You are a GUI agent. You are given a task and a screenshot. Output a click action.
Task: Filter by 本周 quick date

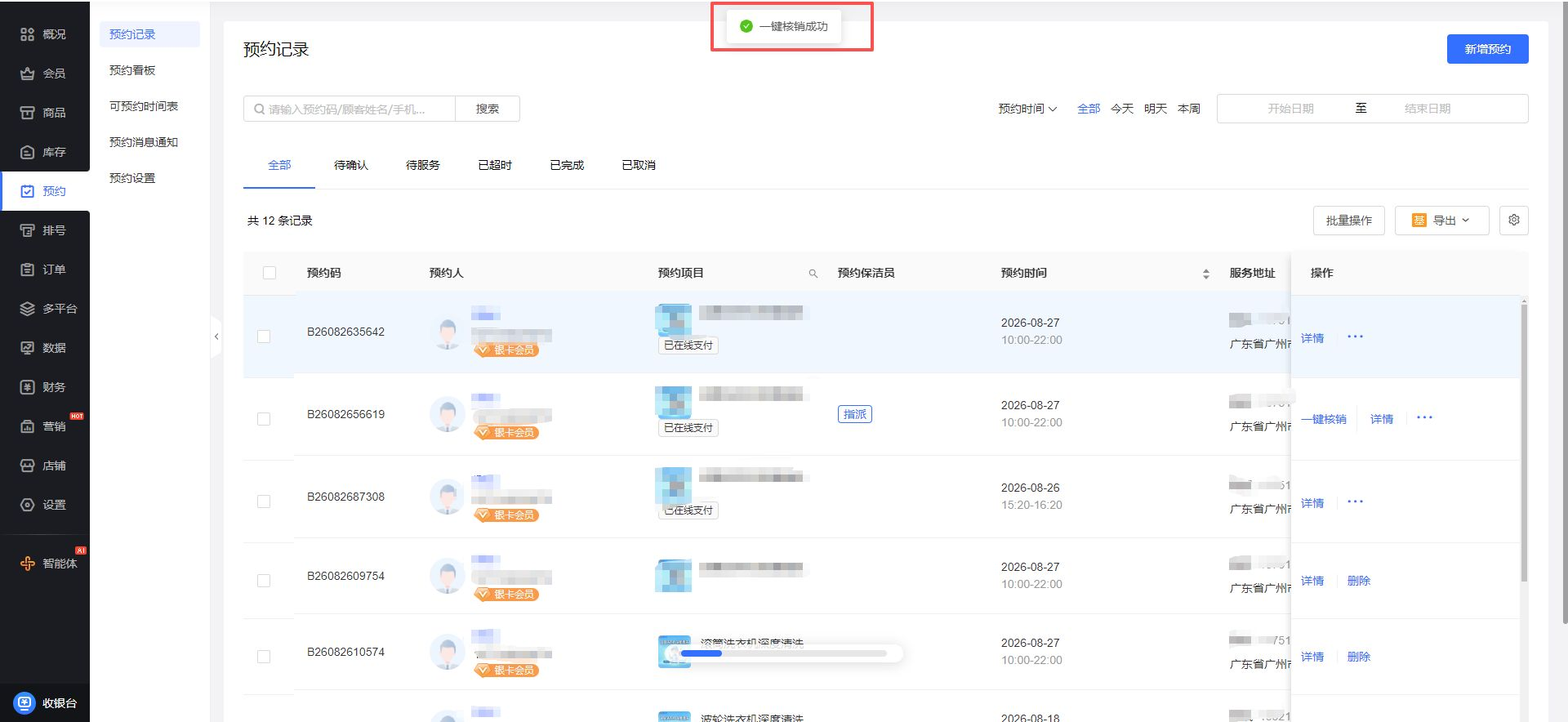[x=1189, y=109]
